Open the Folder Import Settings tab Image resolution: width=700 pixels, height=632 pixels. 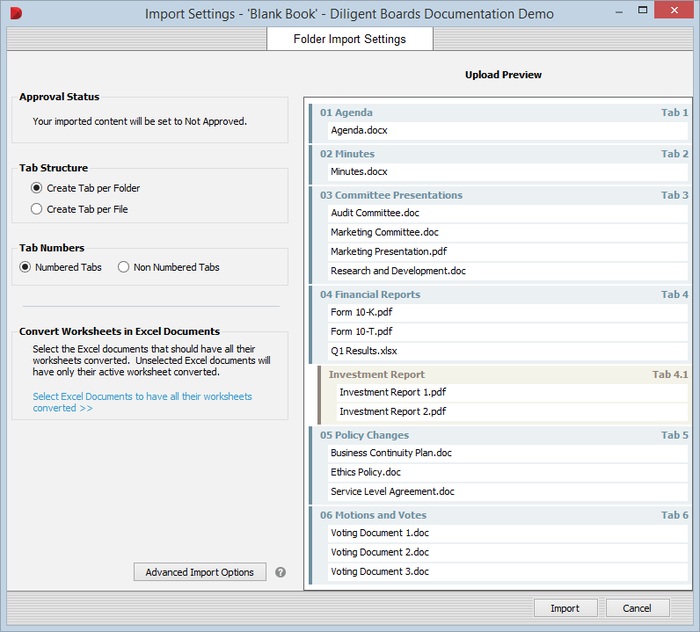tap(349, 39)
